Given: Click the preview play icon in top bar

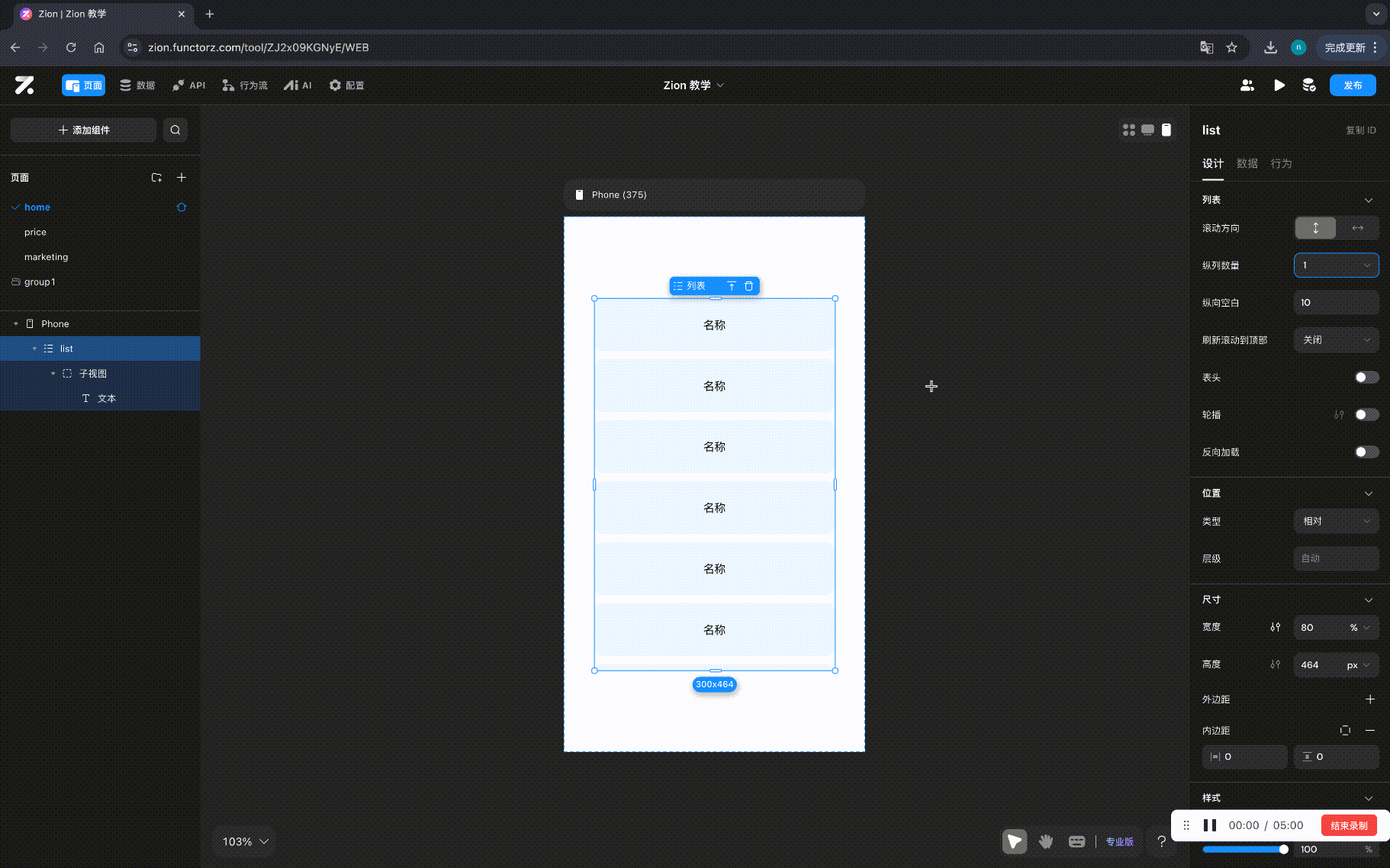Looking at the screenshot, I should (1279, 85).
